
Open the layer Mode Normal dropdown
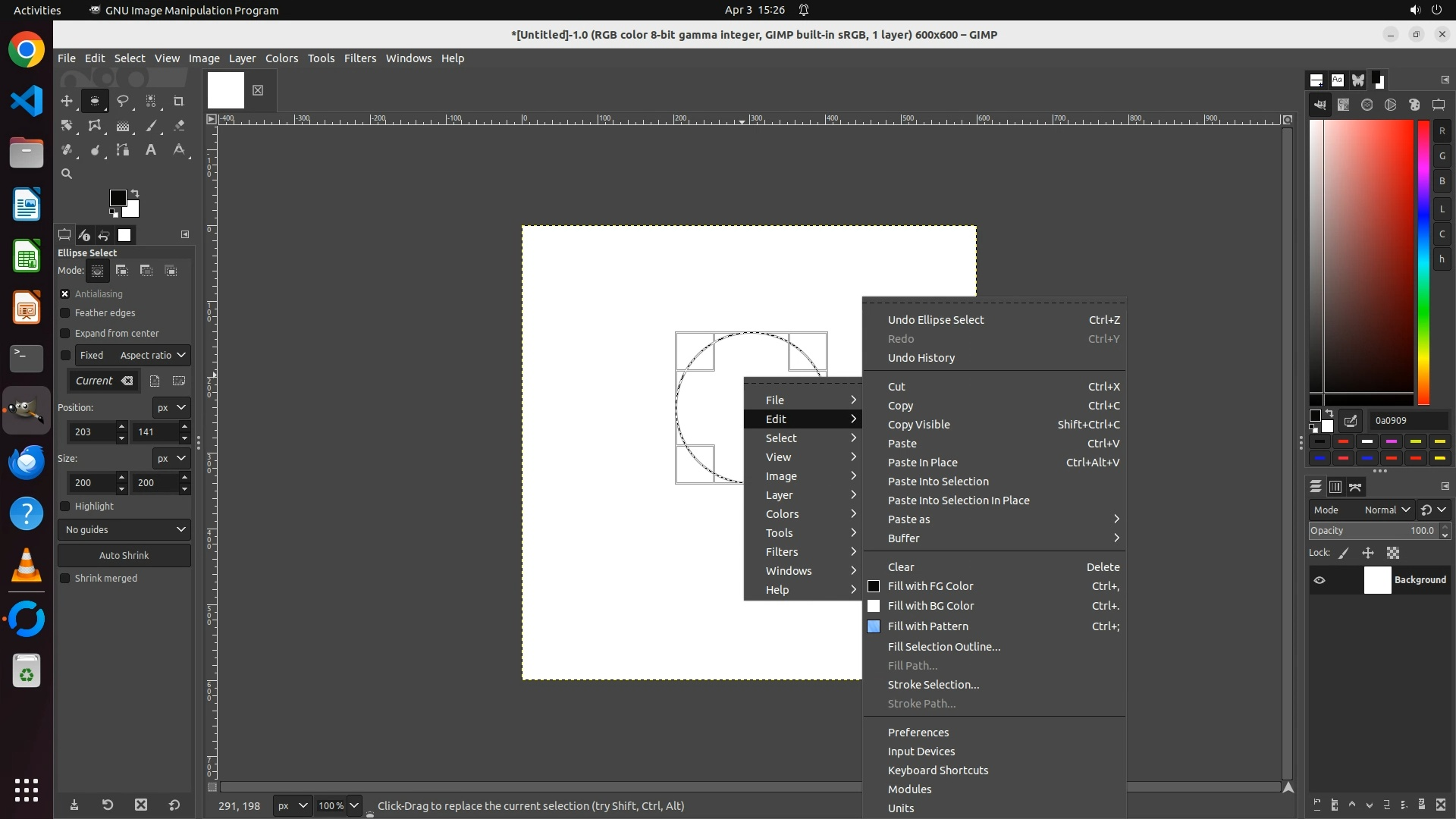pos(1387,510)
